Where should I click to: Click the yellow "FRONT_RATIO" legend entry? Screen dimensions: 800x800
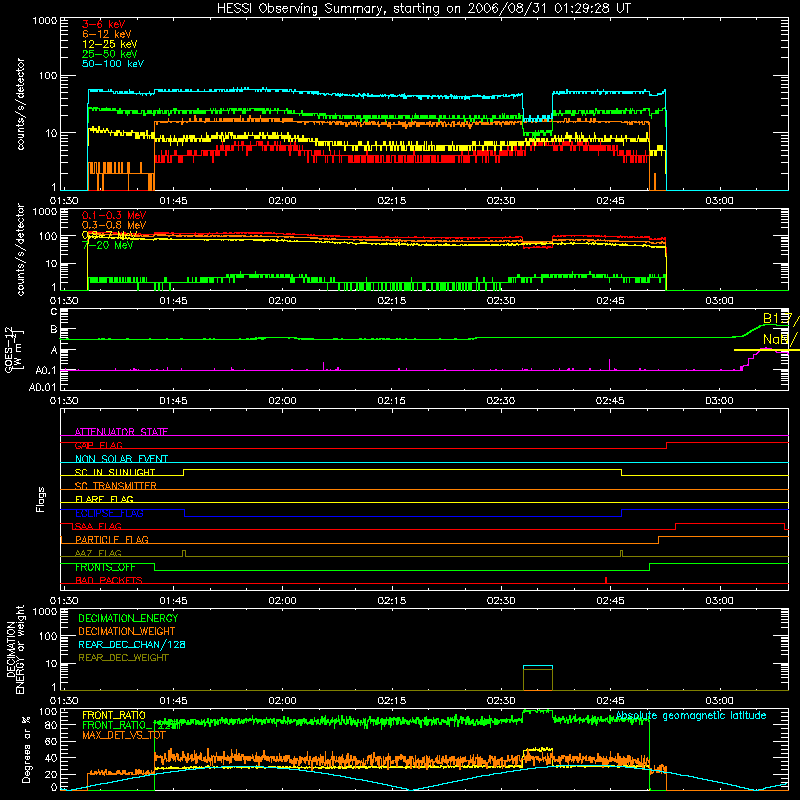point(114,715)
